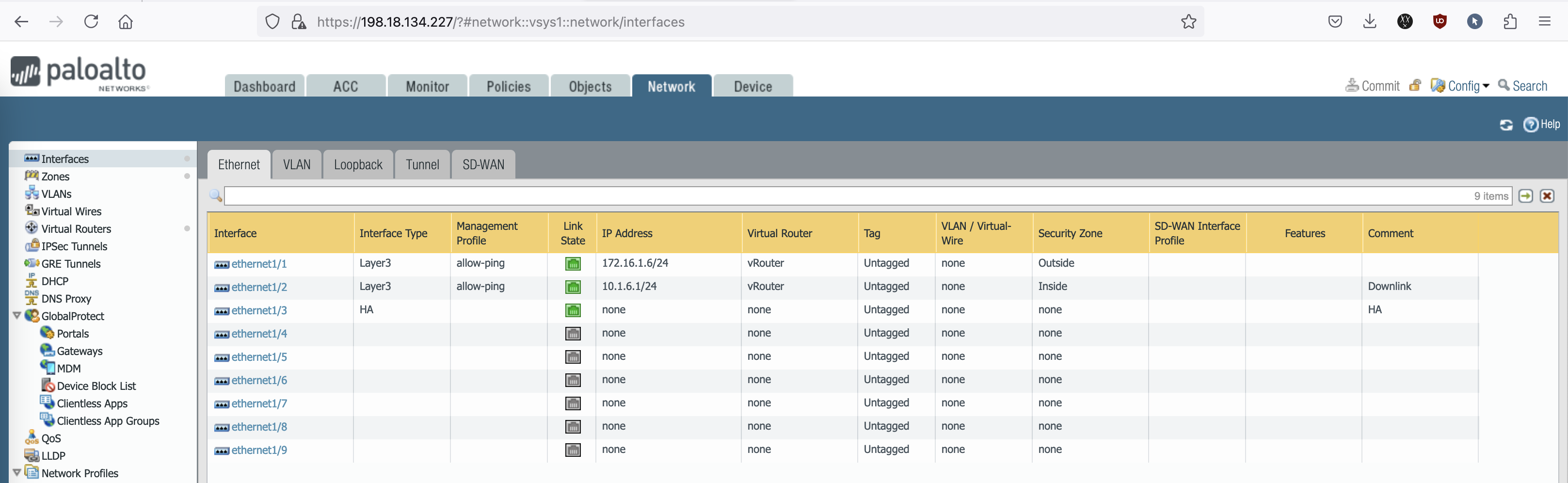Click the refresh icon beside Help
The height and width of the screenshot is (483, 1568).
click(x=1505, y=125)
